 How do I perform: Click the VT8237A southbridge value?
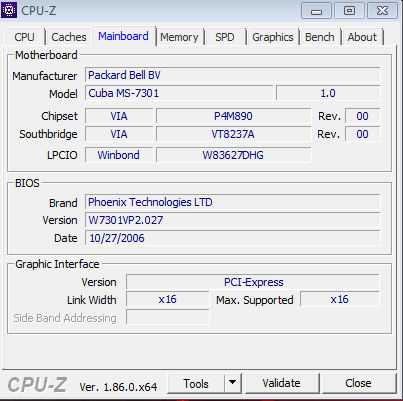pos(233,134)
